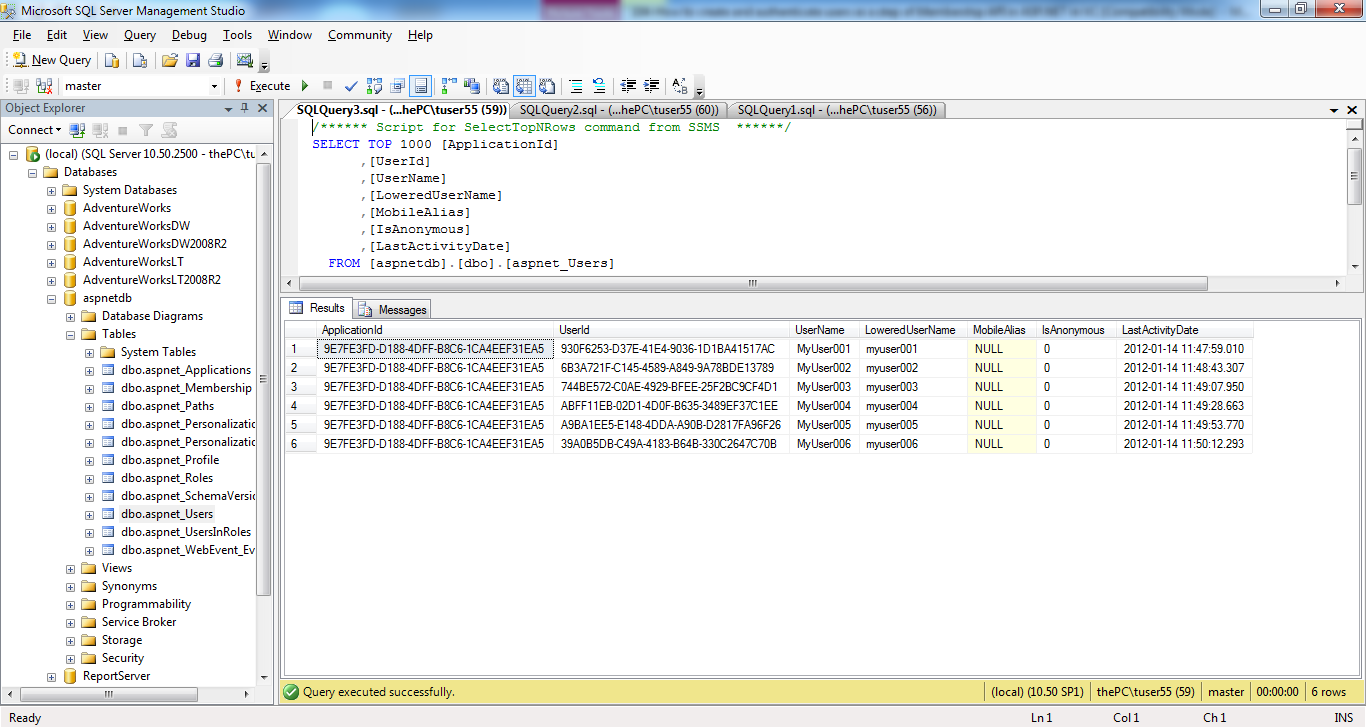Open the Query menu
The image size is (1366, 728).
point(140,35)
